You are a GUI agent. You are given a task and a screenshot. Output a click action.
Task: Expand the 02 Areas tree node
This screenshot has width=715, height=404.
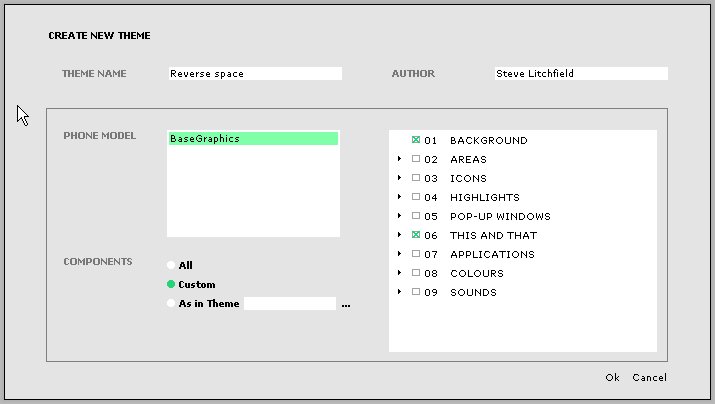(x=399, y=159)
